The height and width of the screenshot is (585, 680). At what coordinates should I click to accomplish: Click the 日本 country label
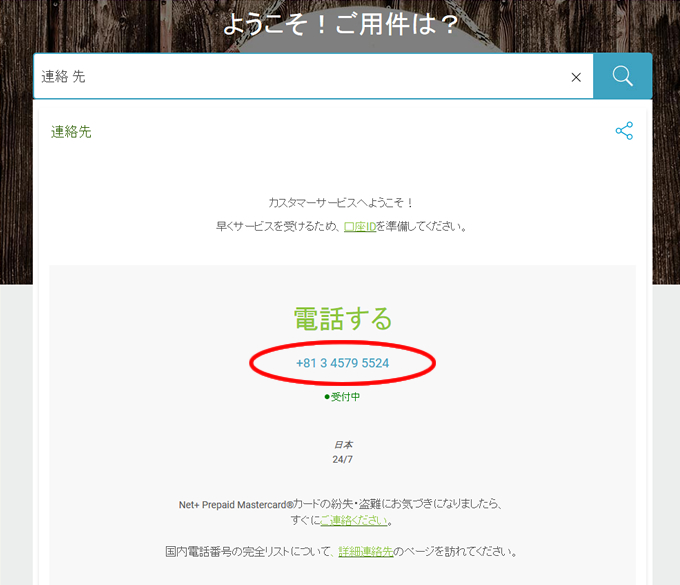[343, 444]
